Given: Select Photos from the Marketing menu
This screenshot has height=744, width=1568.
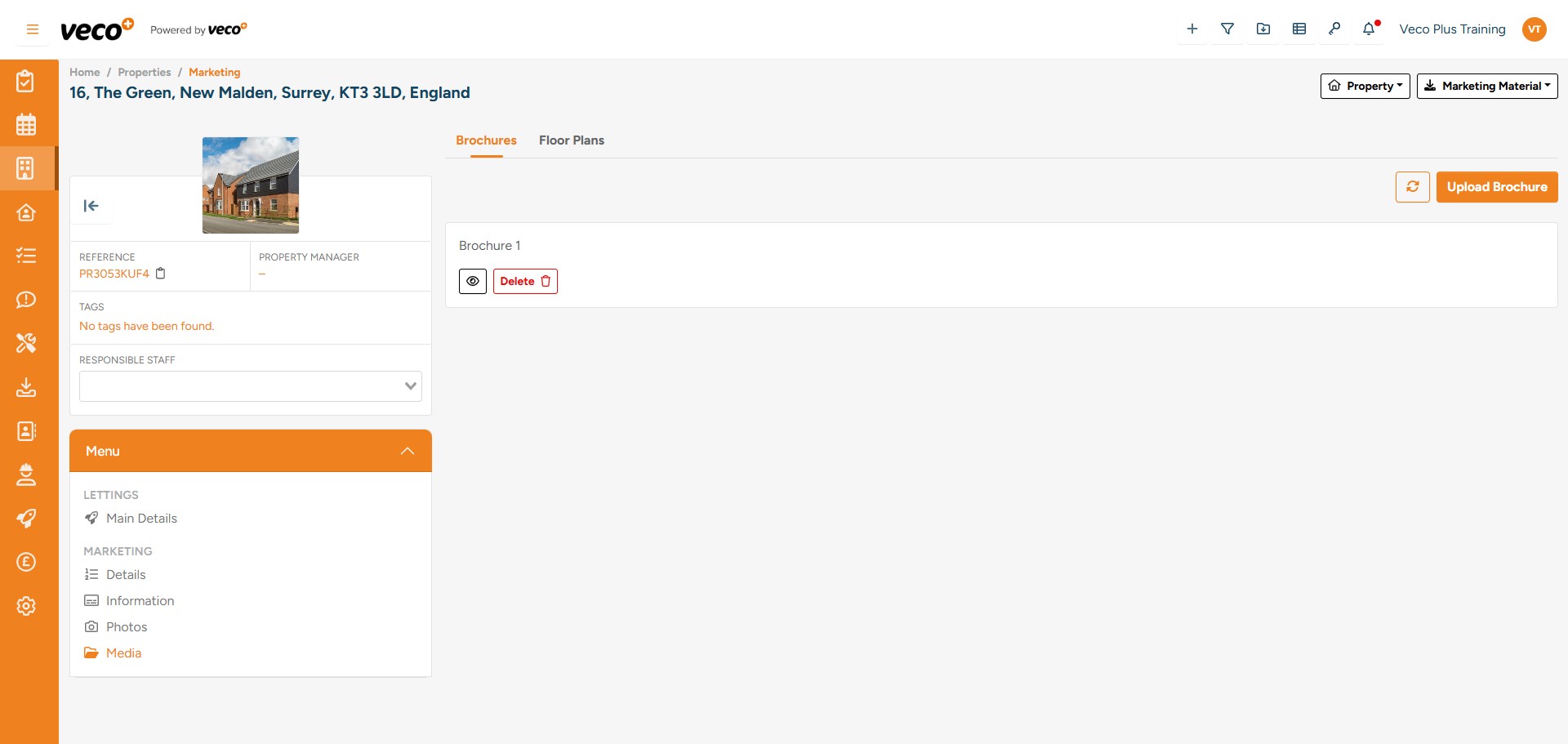Looking at the screenshot, I should (126, 626).
